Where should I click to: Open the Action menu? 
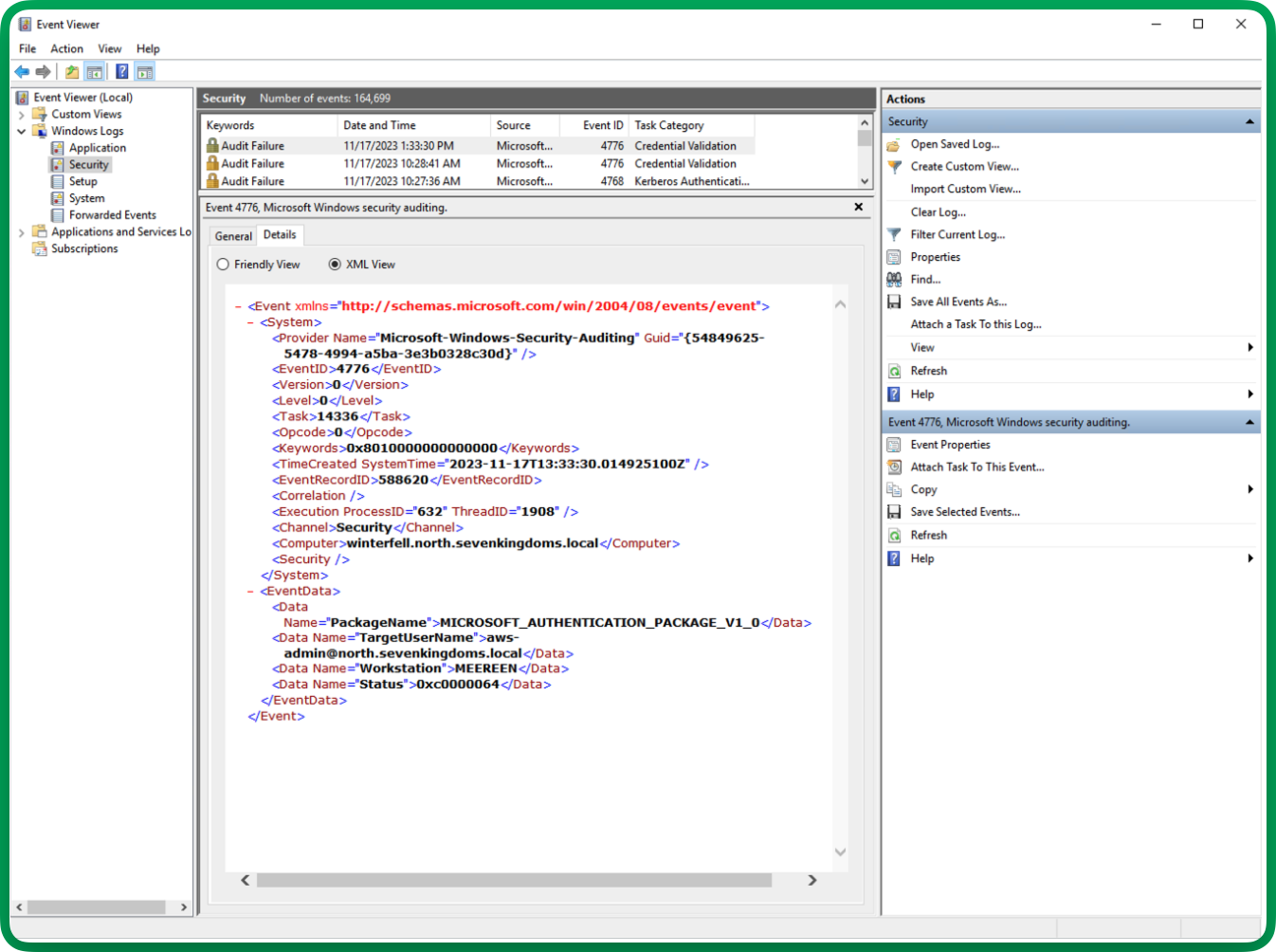66,48
